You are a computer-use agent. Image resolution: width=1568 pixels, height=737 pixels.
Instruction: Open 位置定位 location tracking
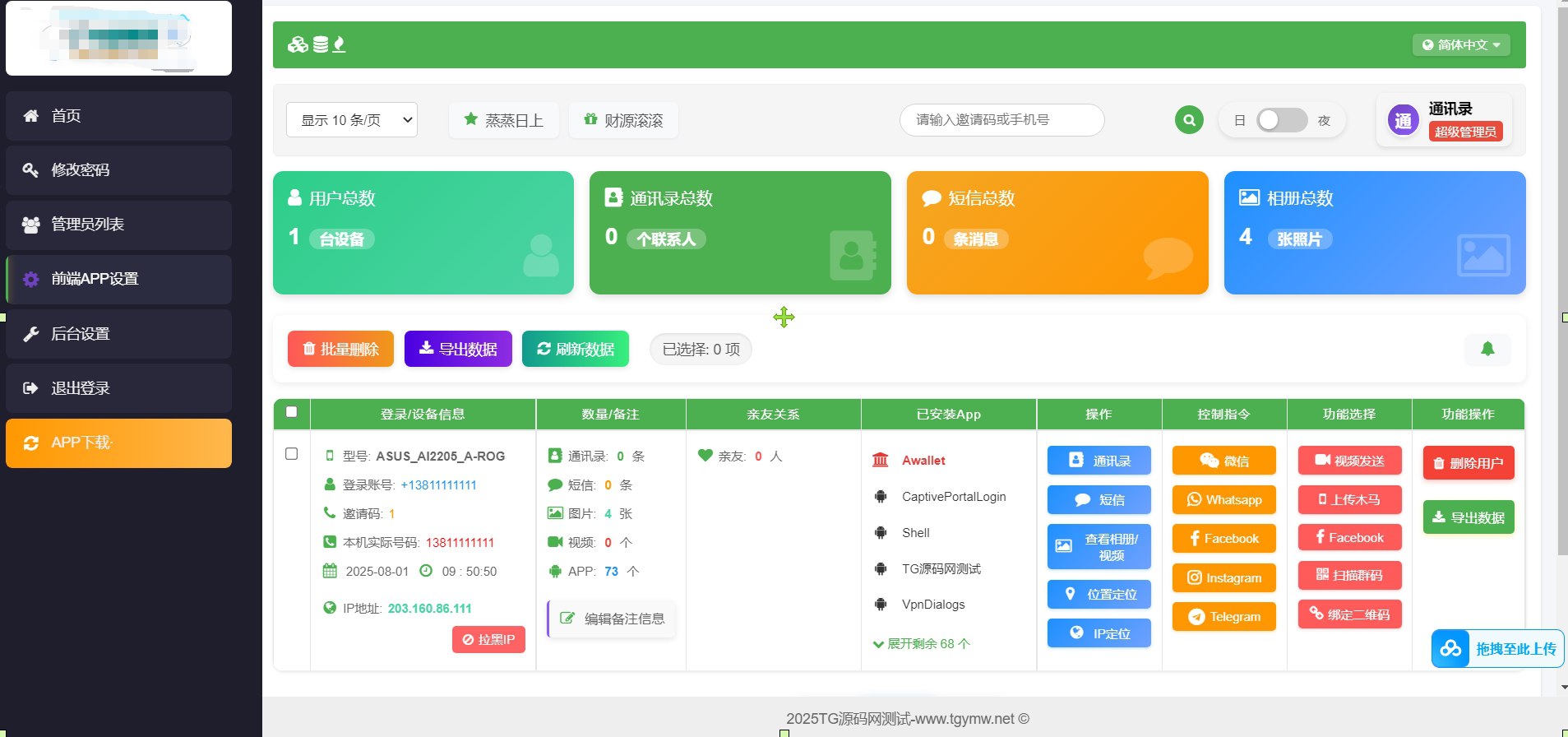click(x=1099, y=594)
